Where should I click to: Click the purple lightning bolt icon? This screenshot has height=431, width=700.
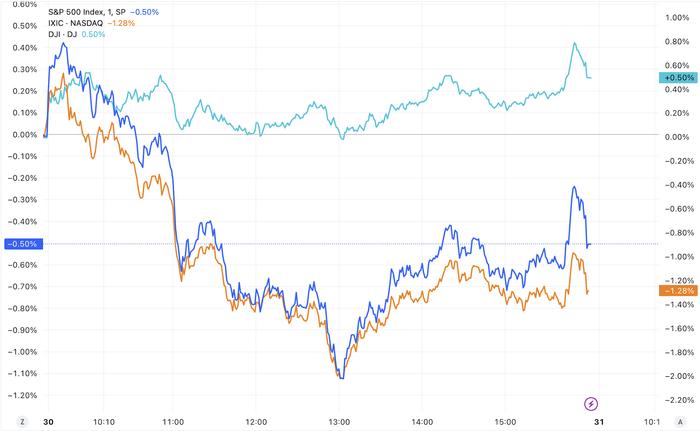pyautogui.click(x=591, y=403)
